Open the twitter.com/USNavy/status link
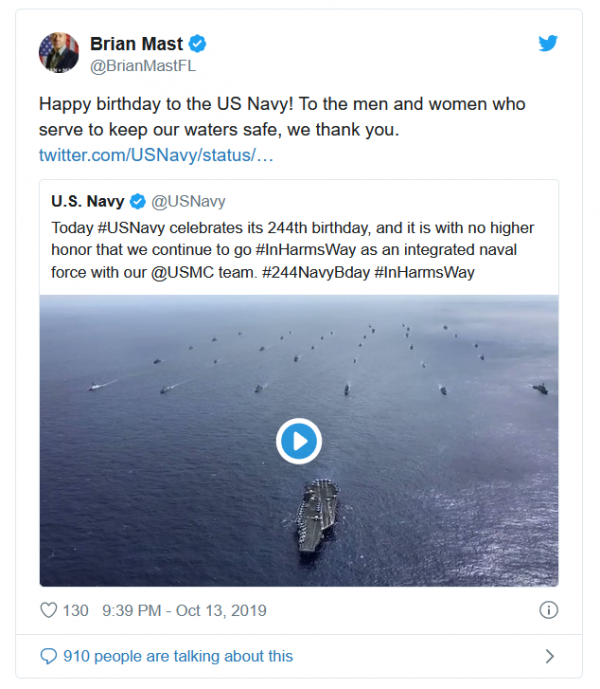This screenshot has height=689, width=600. click(x=156, y=155)
